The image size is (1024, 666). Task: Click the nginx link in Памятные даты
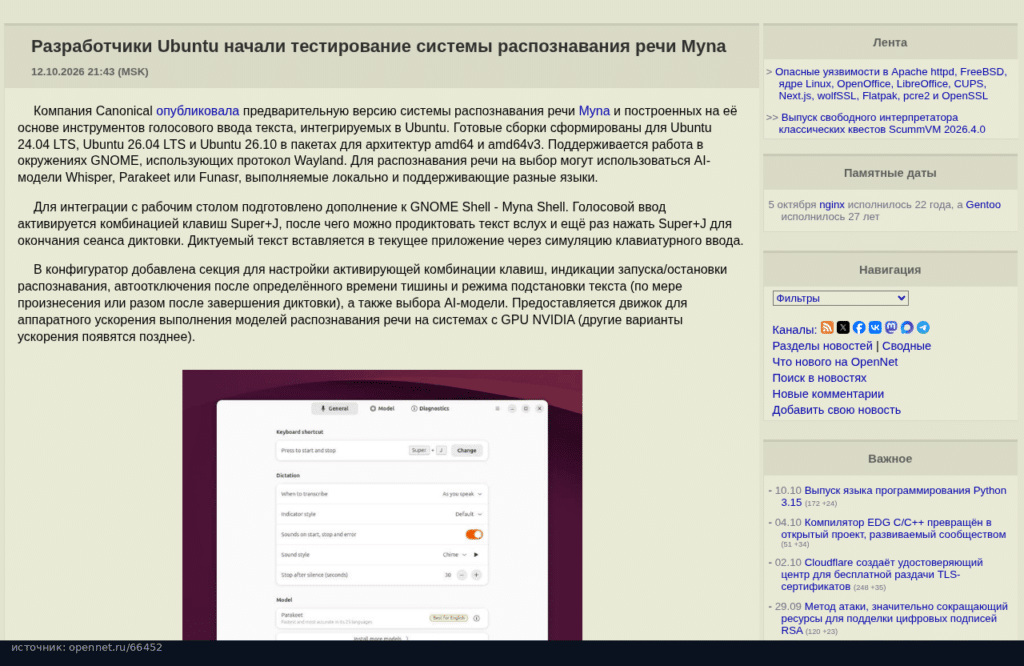(x=831, y=205)
